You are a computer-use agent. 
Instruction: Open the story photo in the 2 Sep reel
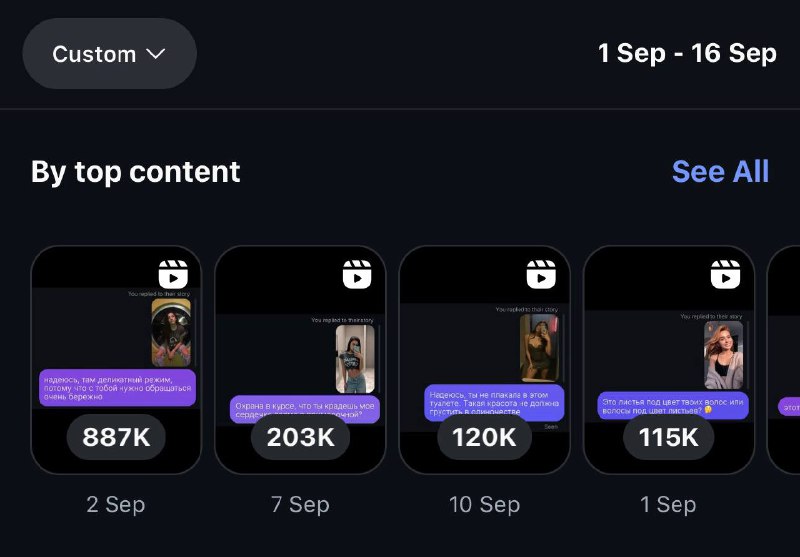pos(171,333)
